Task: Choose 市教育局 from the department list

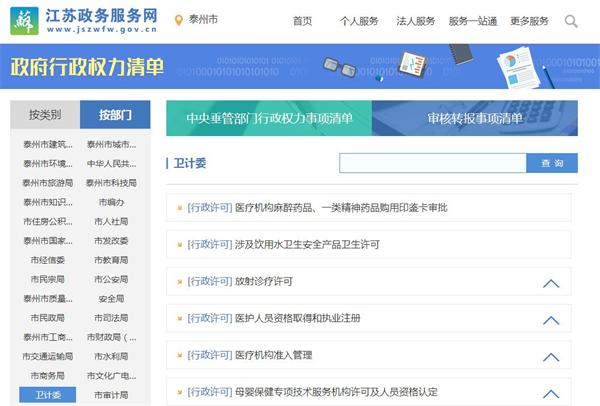Action: tap(111, 260)
